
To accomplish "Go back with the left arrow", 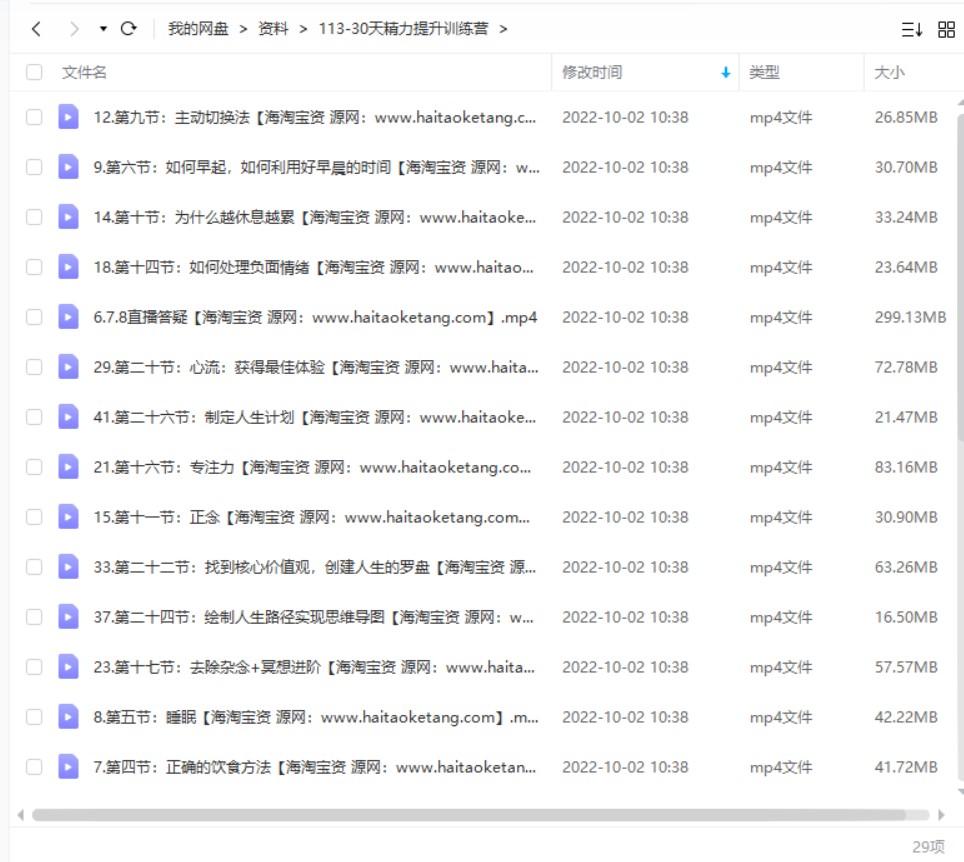I will (x=36, y=29).
